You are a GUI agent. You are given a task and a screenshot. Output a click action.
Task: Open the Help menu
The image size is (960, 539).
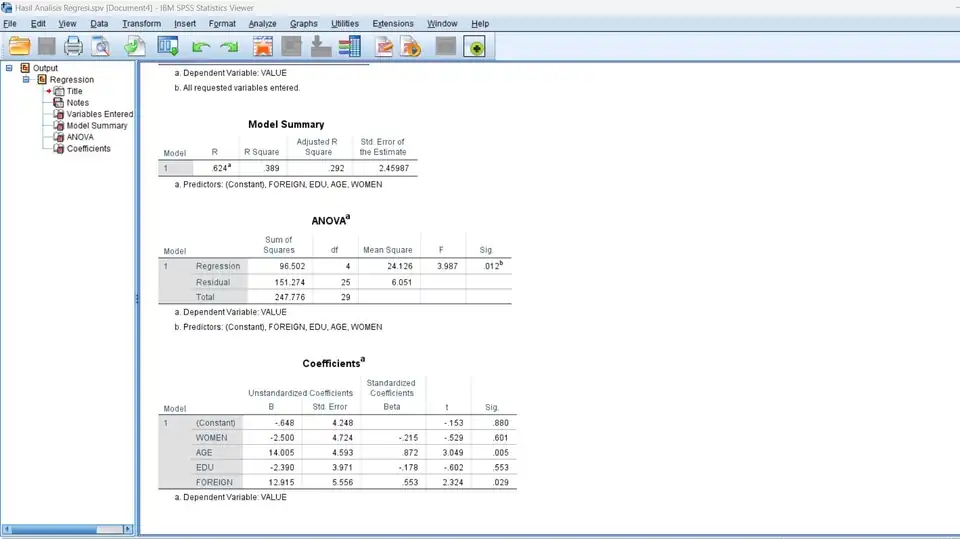coord(480,23)
